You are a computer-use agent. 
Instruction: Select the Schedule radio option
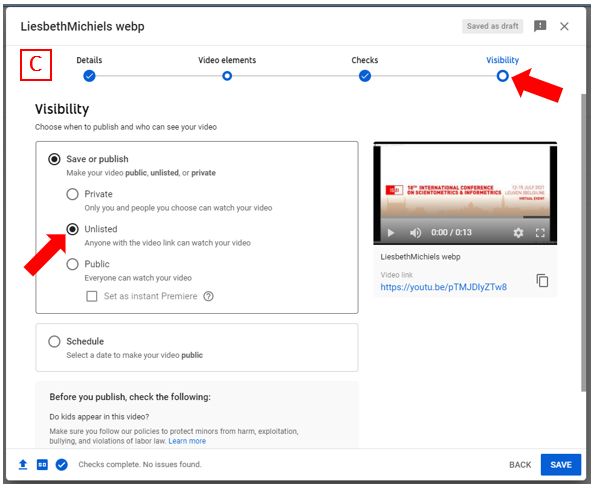(x=54, y=341)
